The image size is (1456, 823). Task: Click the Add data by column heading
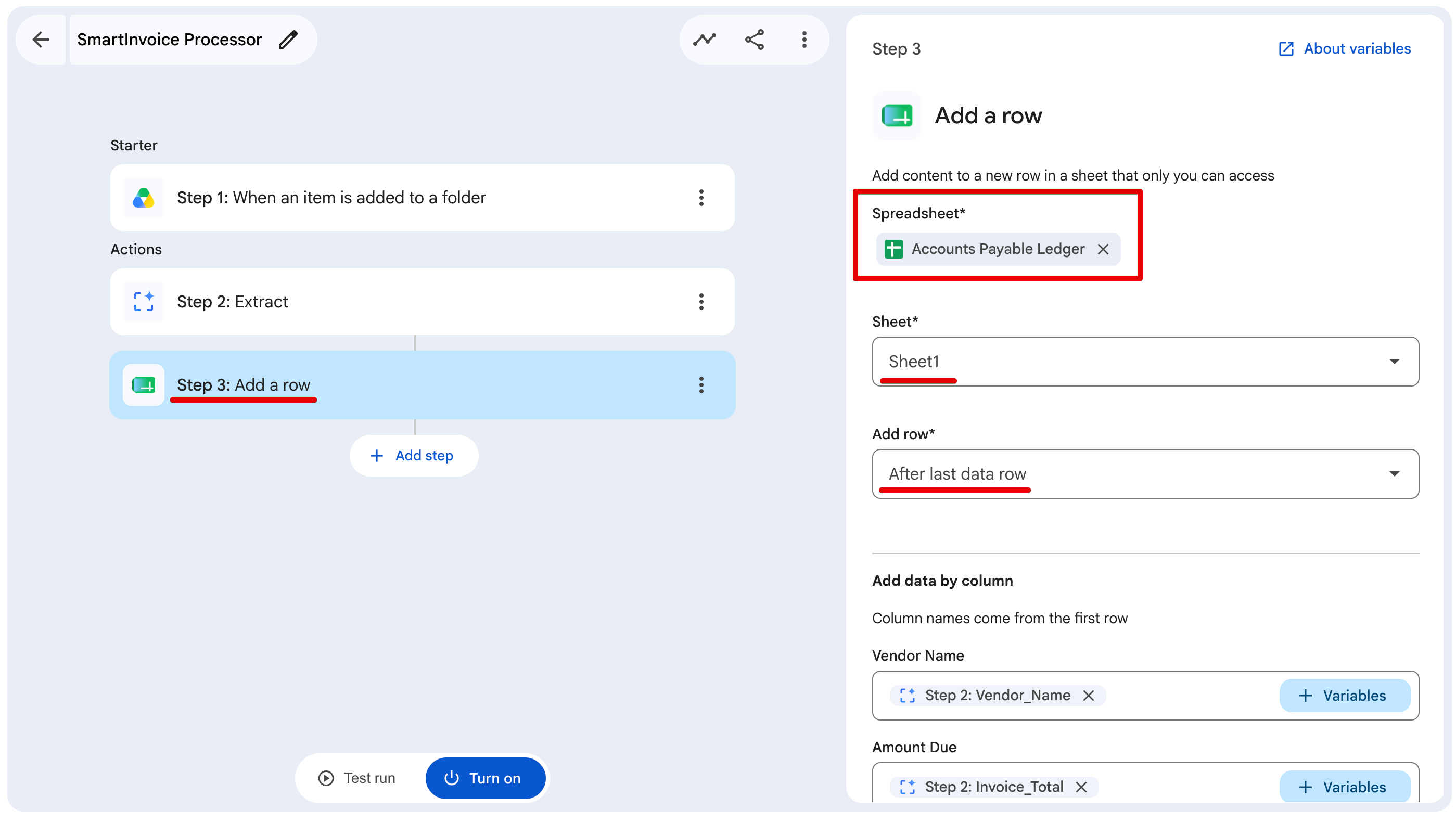click(942, 581)
